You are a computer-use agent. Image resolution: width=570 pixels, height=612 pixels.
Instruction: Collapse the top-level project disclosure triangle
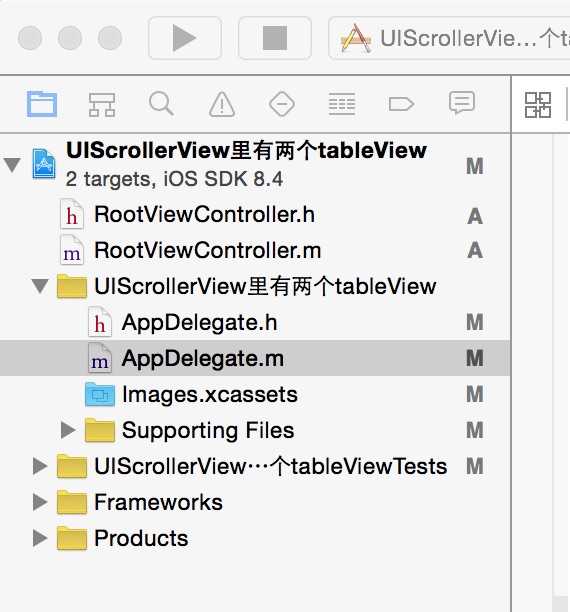(12, 164)
